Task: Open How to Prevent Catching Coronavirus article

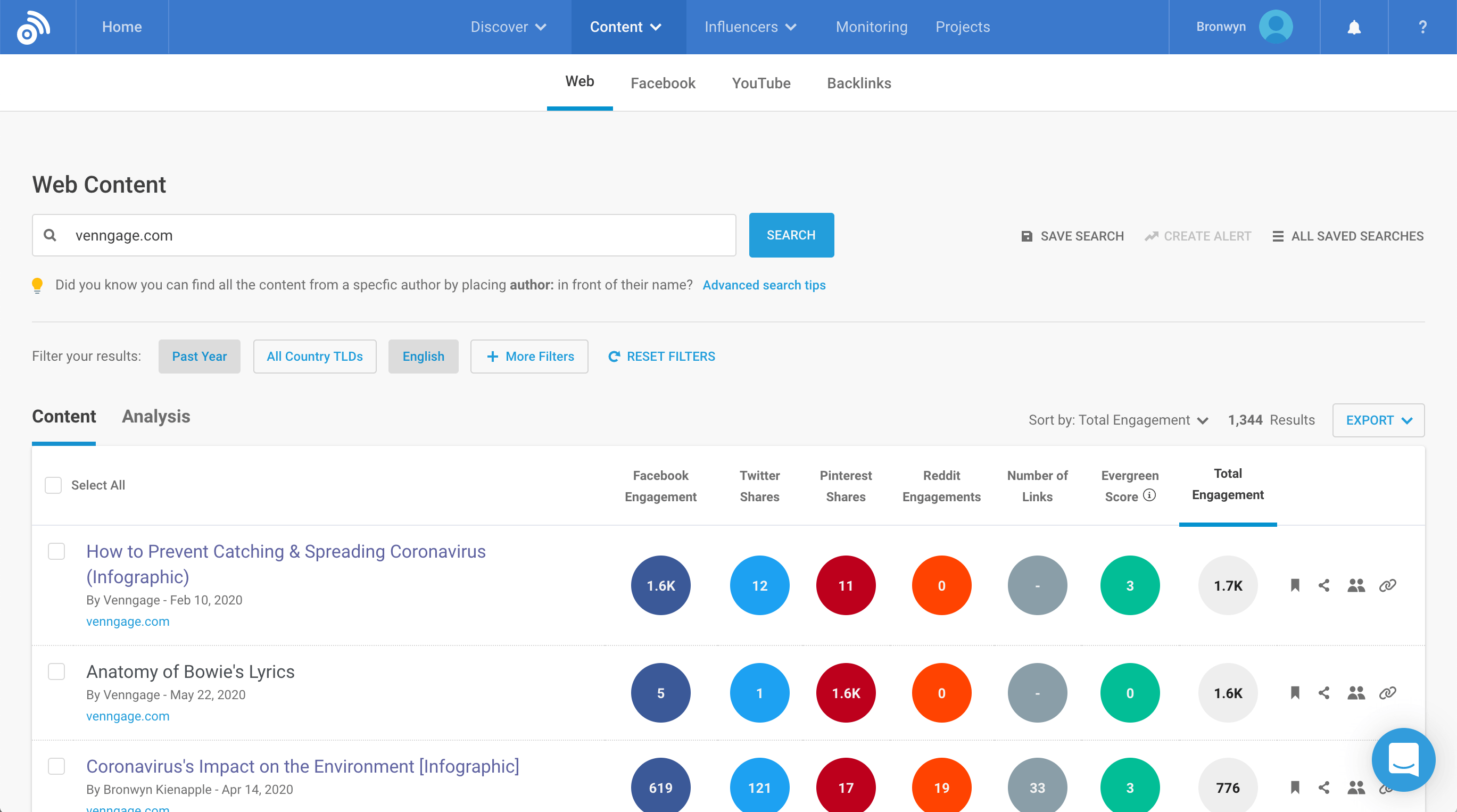Action: coord(286,564)
